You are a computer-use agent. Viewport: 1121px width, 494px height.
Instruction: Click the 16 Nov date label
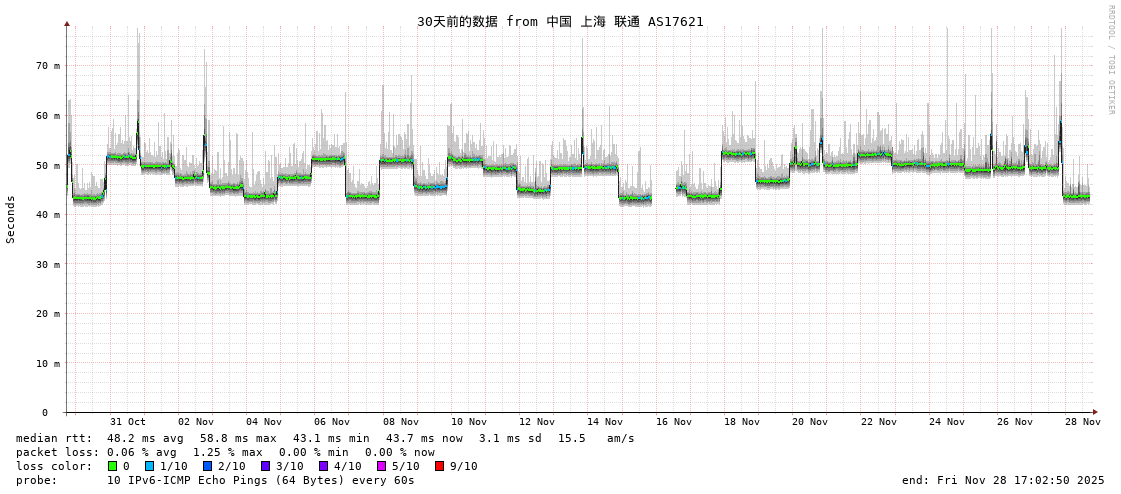674,422
